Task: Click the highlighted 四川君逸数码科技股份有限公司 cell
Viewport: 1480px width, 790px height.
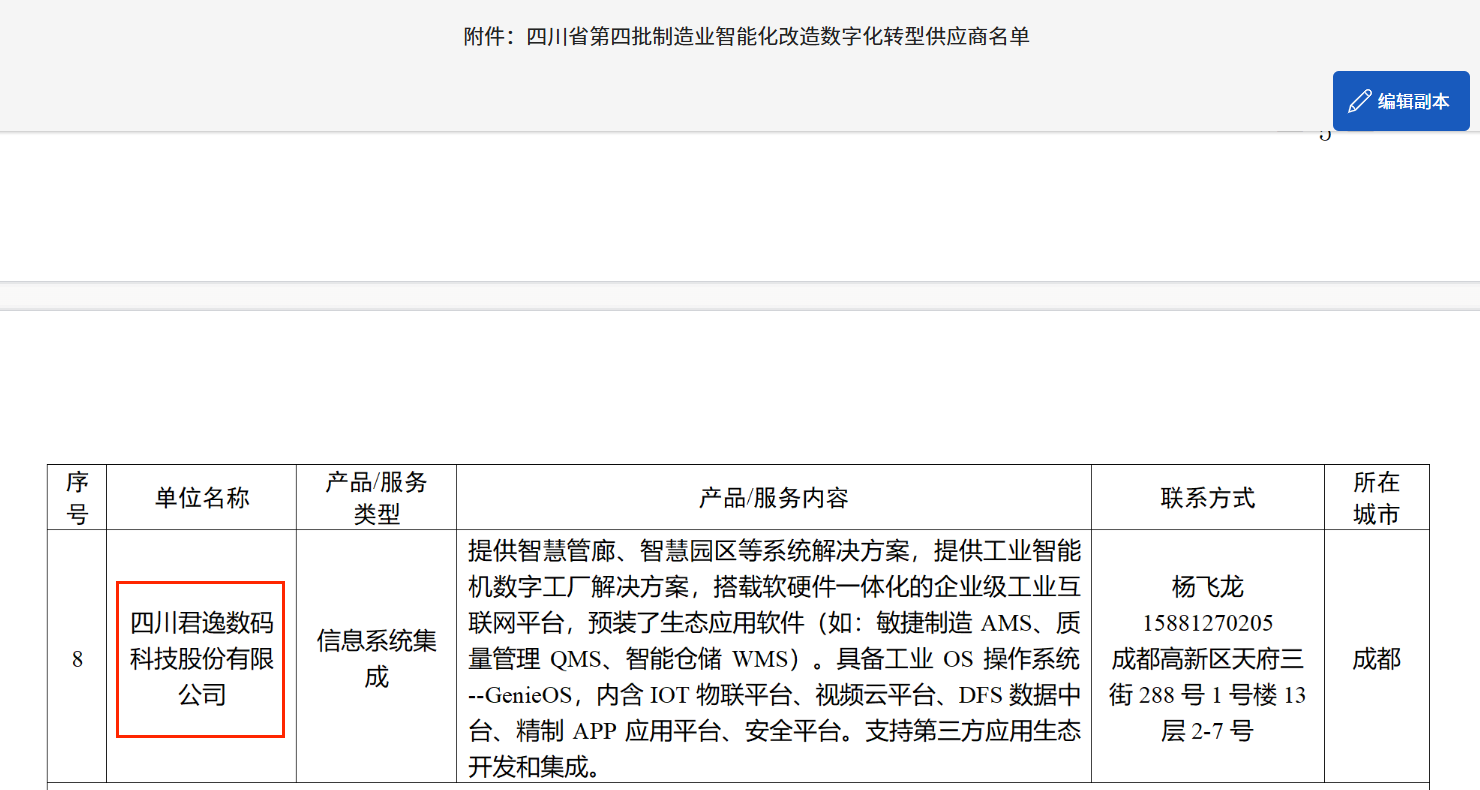Action: click(201, 659)
